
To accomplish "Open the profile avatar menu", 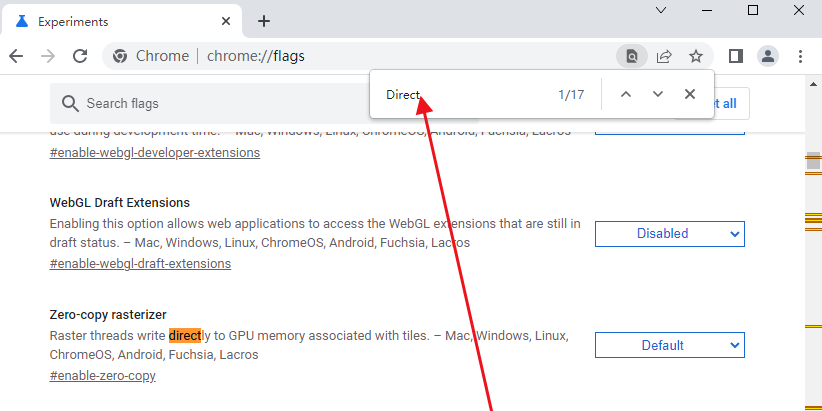I will pyautogui.click(x=768, y=56).
